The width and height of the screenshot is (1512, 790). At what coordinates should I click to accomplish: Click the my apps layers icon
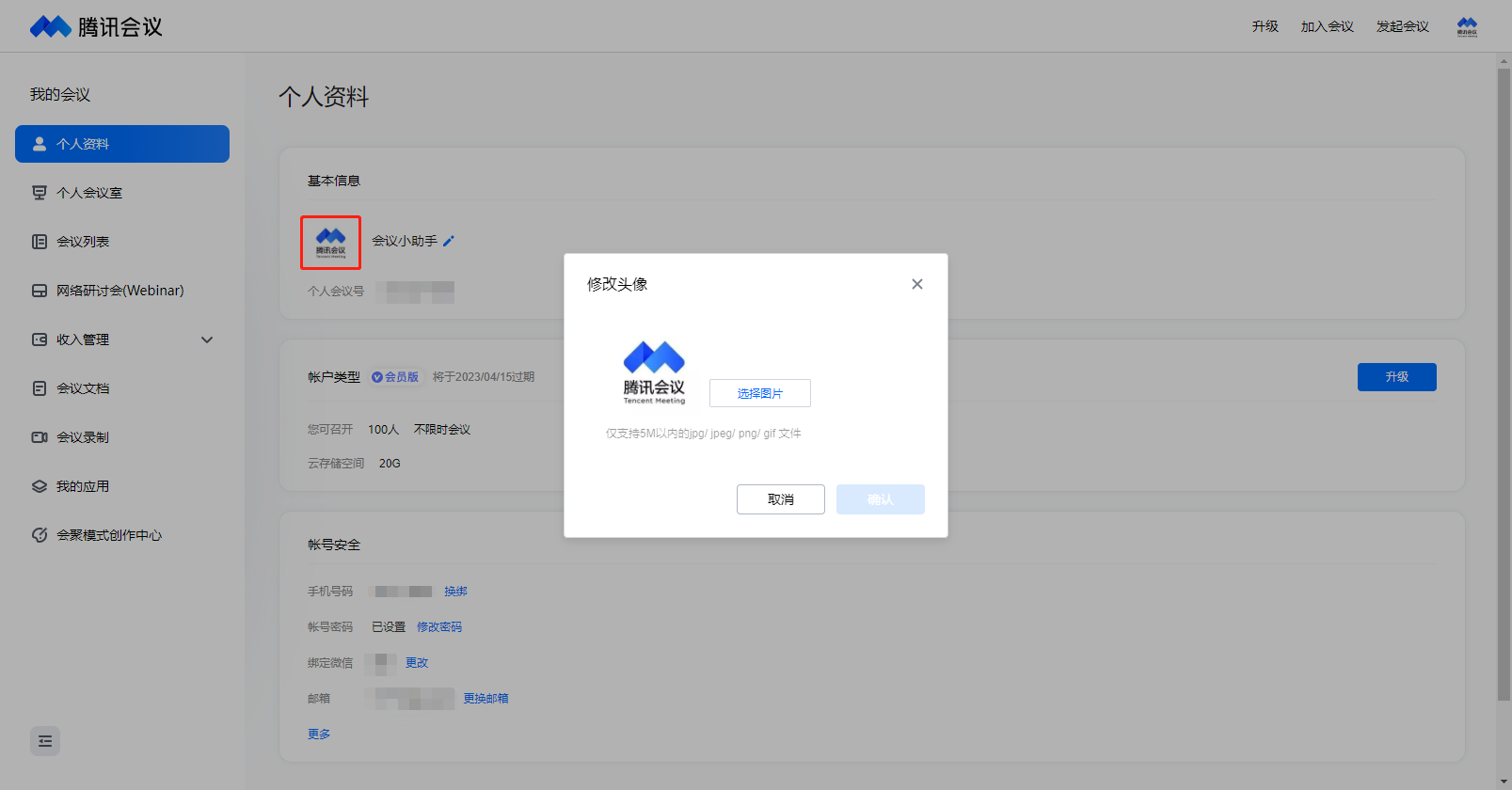tap(40, 486)
